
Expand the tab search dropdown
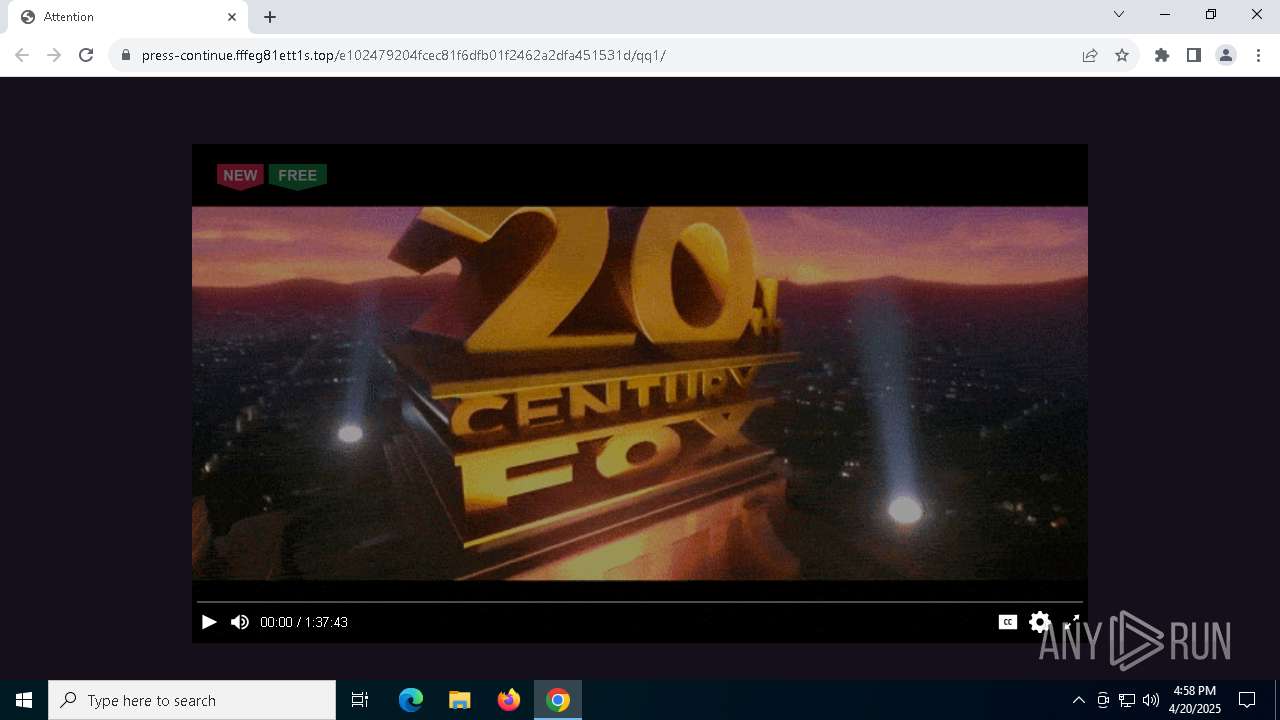1119,14
